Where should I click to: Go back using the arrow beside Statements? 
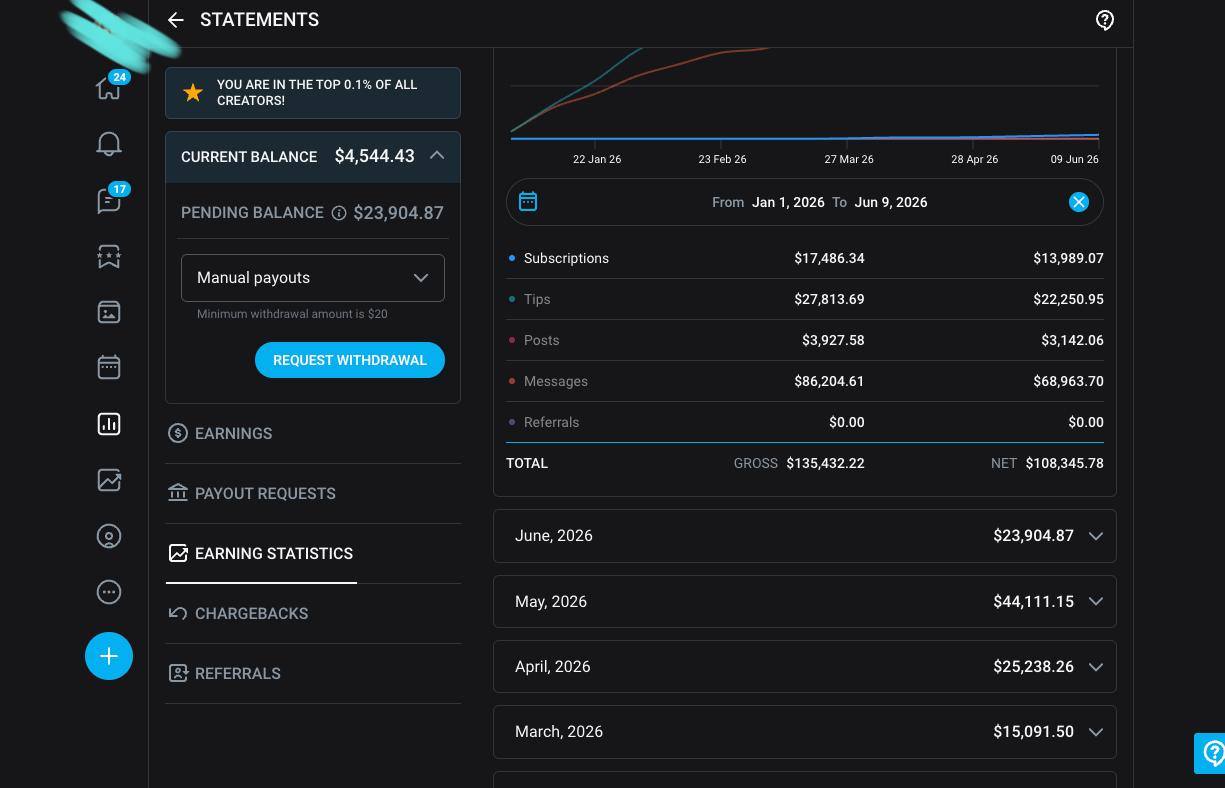coord(176,20)
